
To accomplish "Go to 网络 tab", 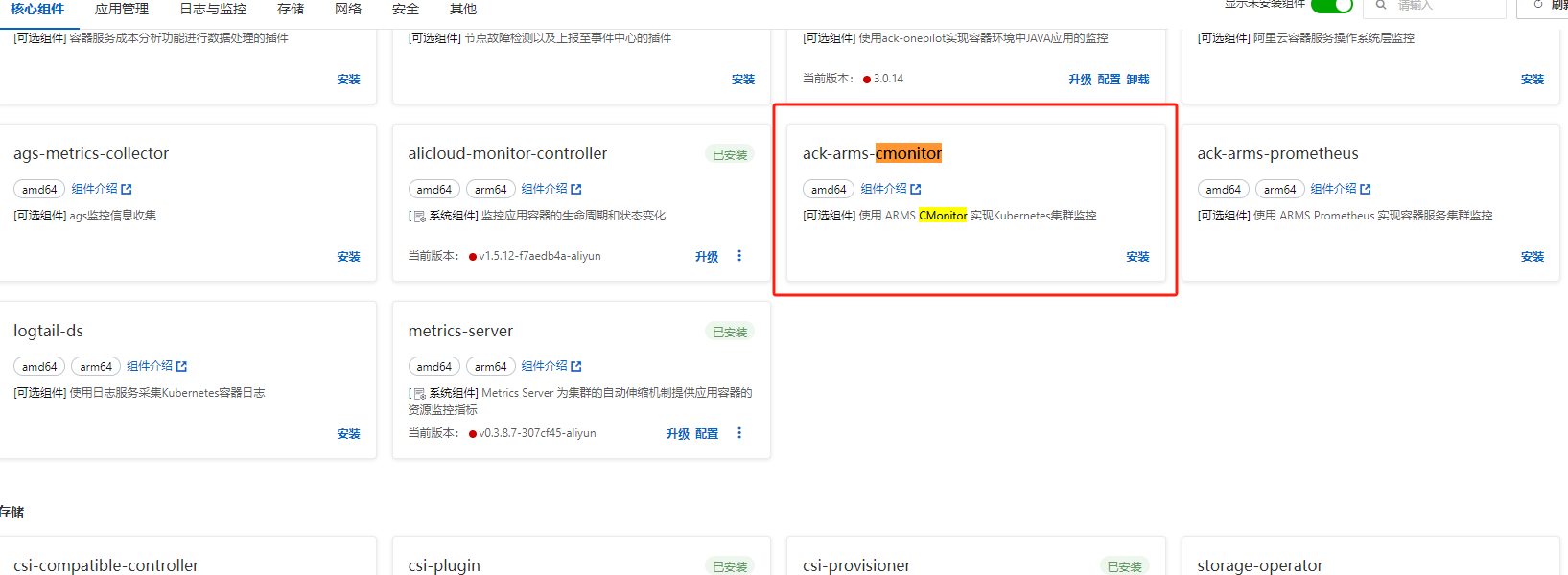I will pyautogui.click(x=348, y=9).
